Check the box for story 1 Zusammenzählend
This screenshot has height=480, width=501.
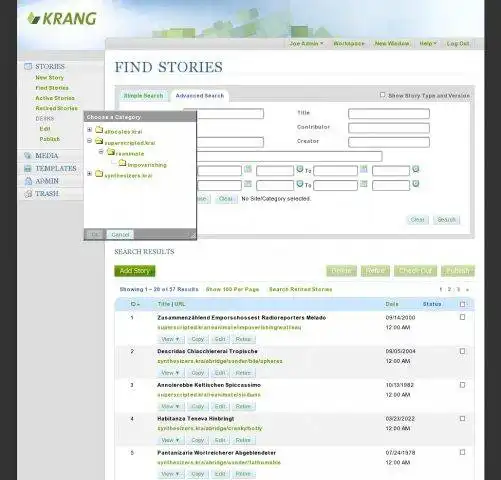[462, 317]
